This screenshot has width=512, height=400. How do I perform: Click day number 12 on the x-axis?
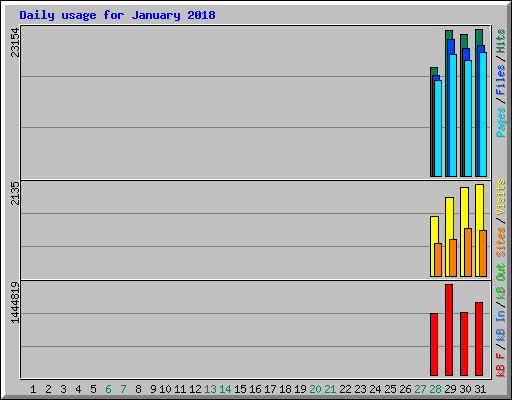[195, 389]
